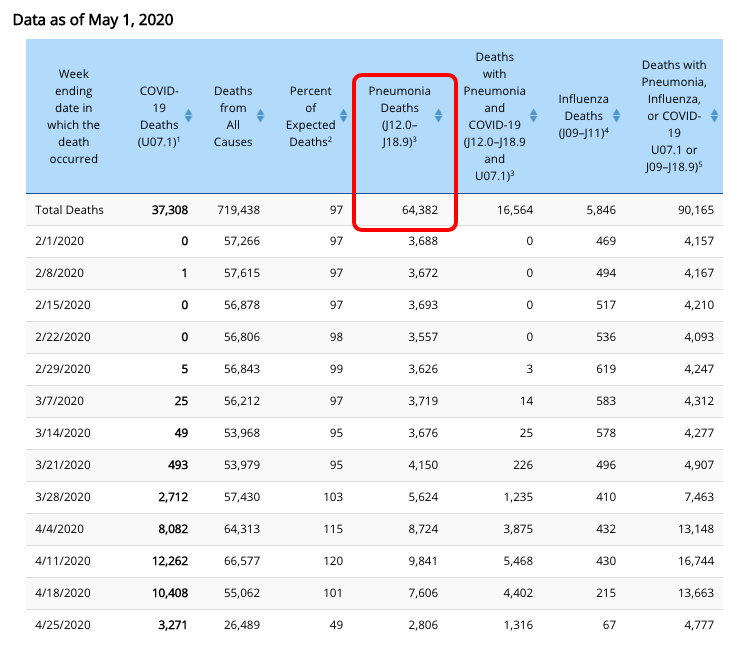Open footnote 1 beside COVID-19 Deaths (U07.1)
Image resolution: width=739 pixels, height=649 pixels.
tap(179, 139)
